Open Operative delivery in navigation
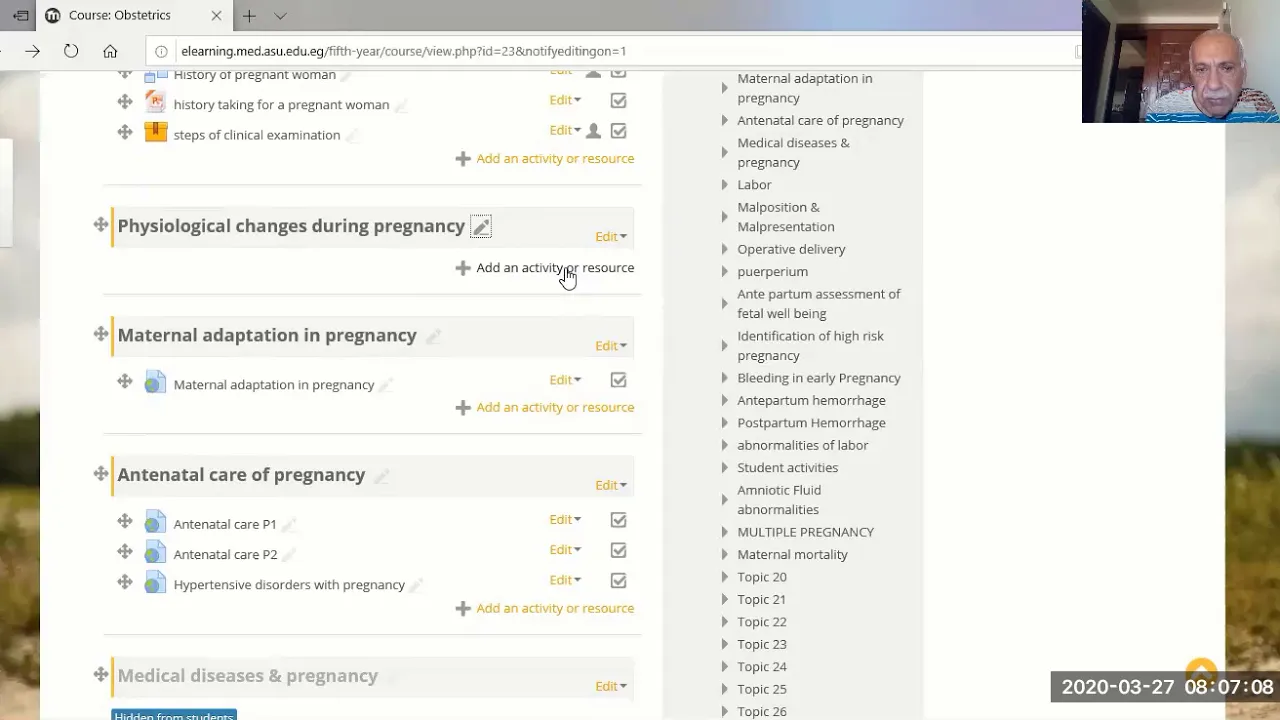The height and width of the screenshot is (720, 1280). pyautogui.click(x=791, y=249)
